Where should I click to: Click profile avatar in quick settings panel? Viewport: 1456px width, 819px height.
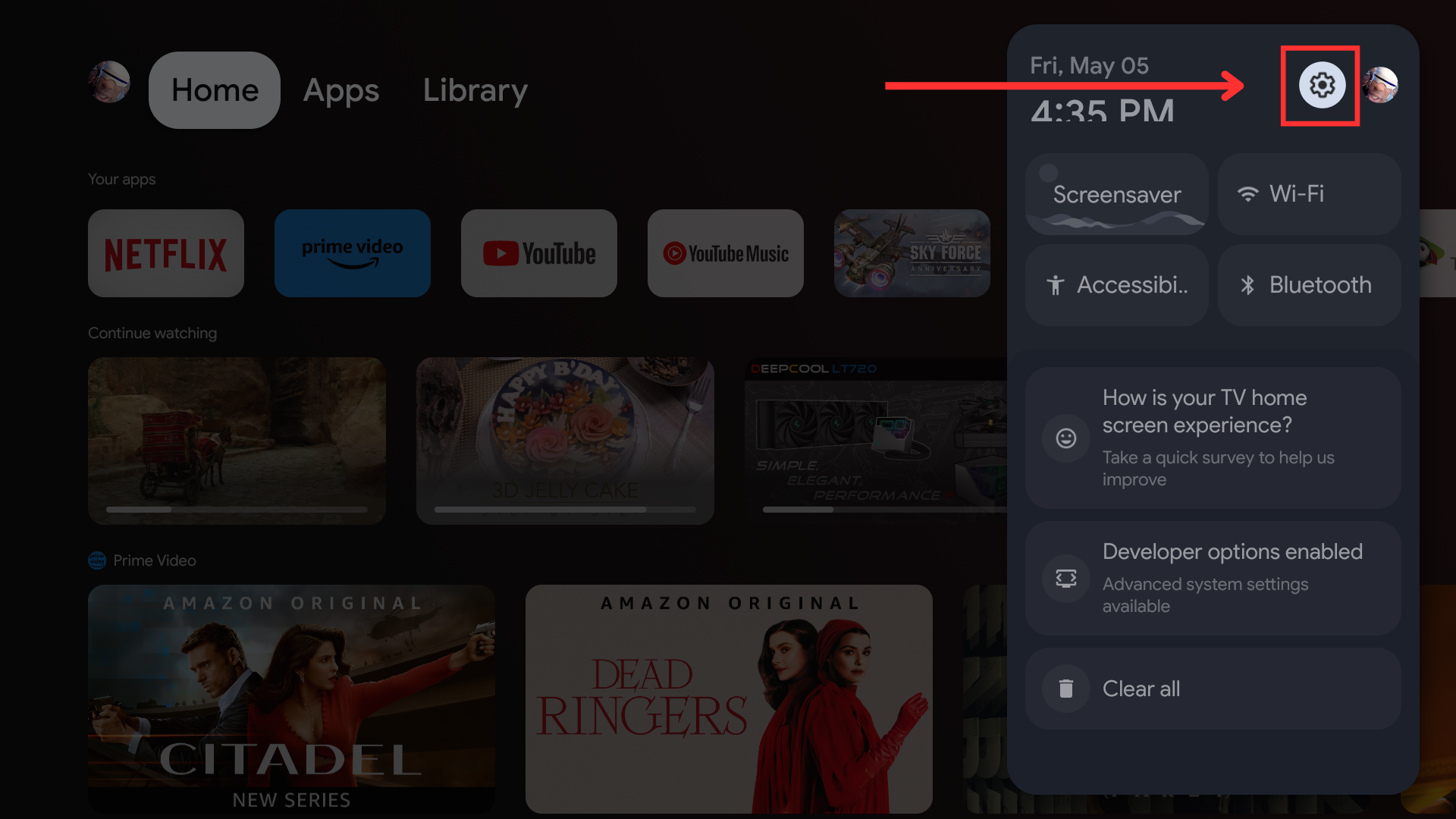pyautogui.click(x=1380, y=85)
